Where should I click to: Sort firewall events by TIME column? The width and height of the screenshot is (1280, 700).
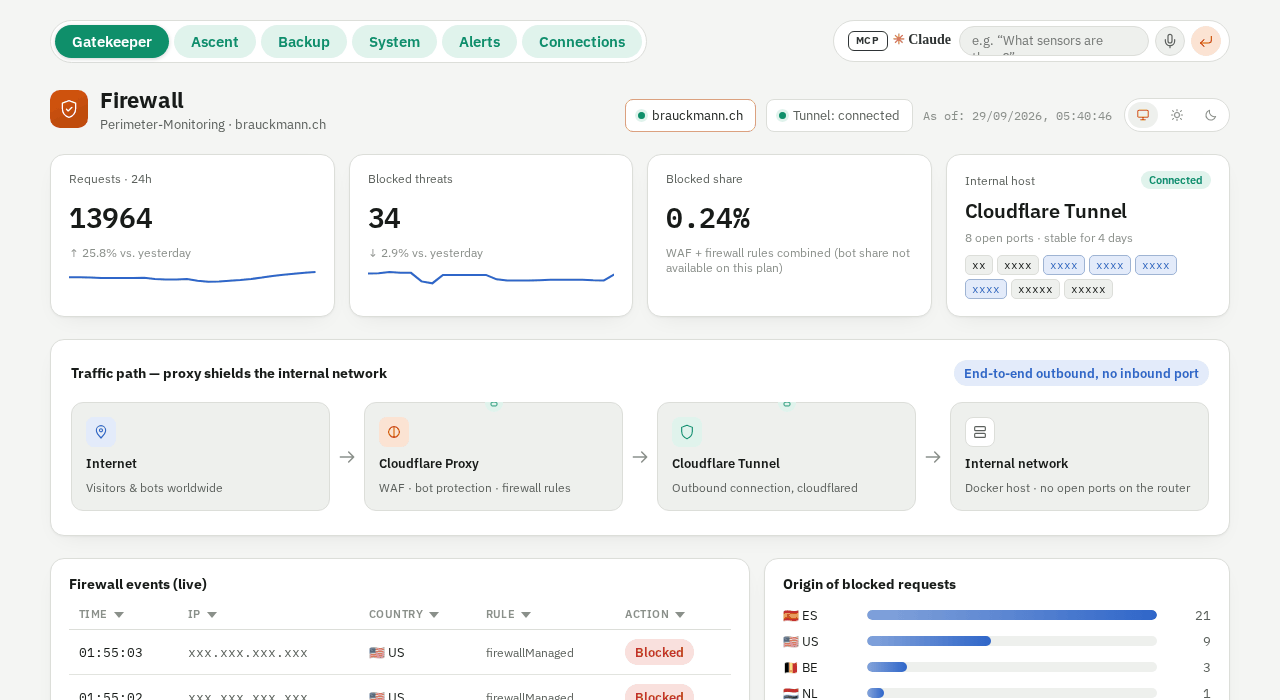click(x=101, y=614)
